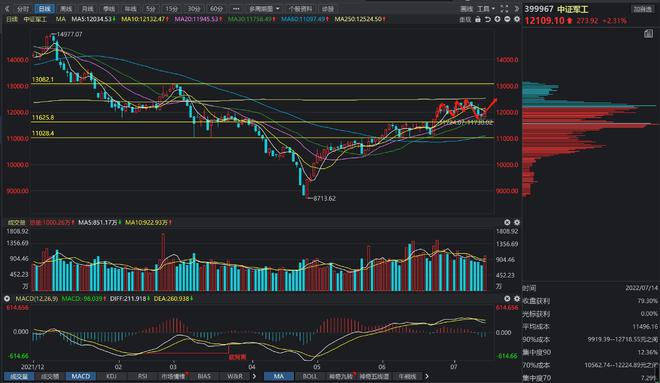660x383 pixels.
Task: Close volume panel with its X icon
Action: pyautogui.click(x=507, y=222)
